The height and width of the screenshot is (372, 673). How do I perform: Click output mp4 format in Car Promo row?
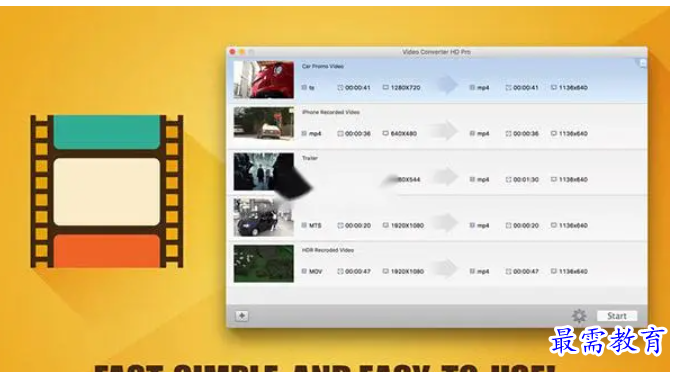[483, 88]
